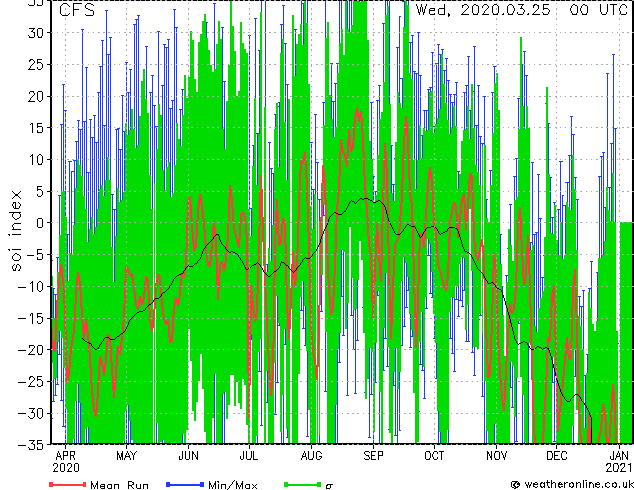Screen dimensions: 634x490
Task: Click the green sigma legend line
Action: tap(302, 484)
